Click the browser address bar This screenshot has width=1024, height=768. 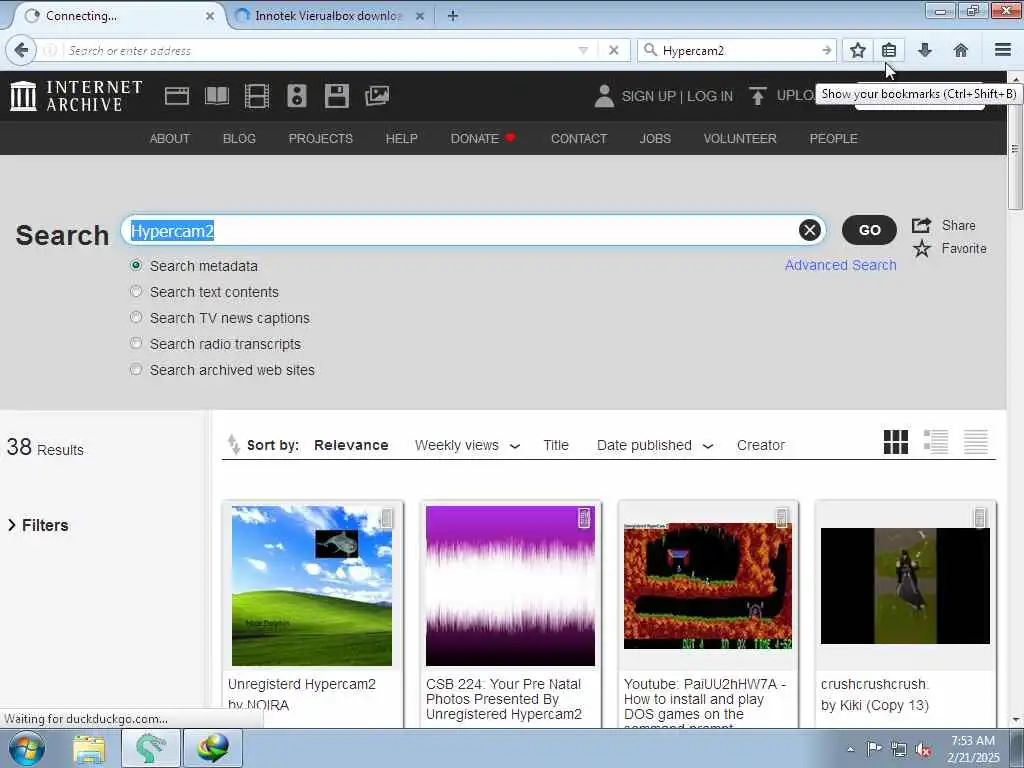pyautogui.click(x=320, y=50)
